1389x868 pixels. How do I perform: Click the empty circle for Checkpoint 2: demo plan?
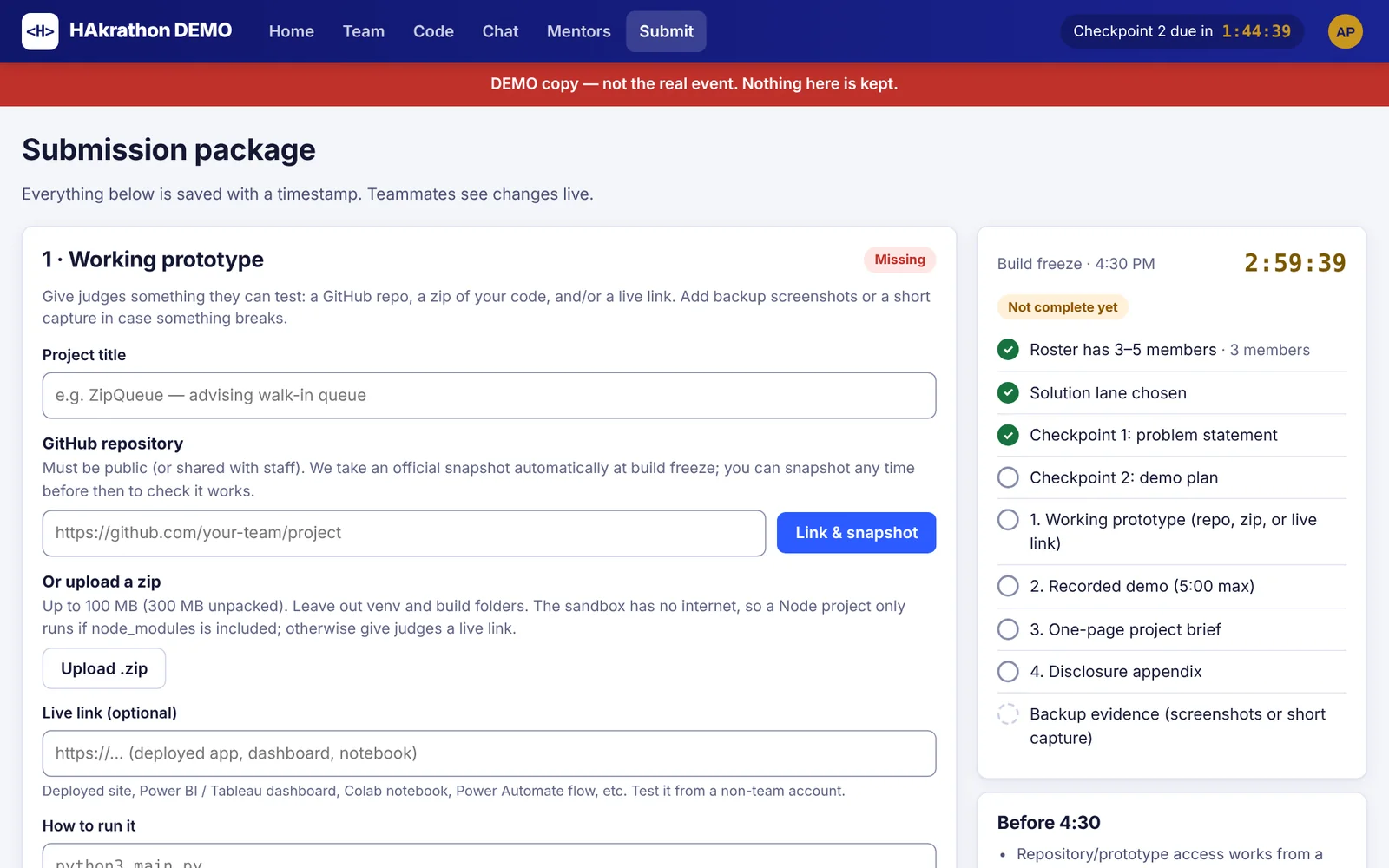coord(1008,477)
